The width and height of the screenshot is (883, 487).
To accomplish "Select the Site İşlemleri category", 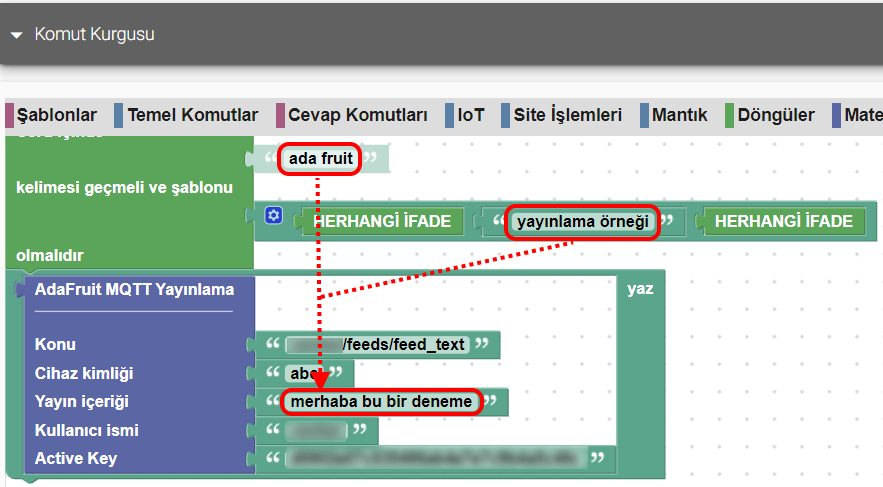I will click(x=567, y=115).
